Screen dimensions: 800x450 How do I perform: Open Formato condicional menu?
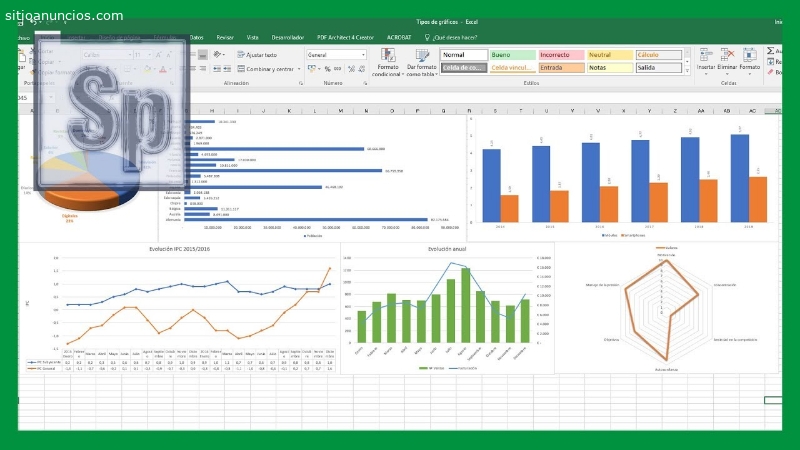pyautogui.click(x=388, y=63)
